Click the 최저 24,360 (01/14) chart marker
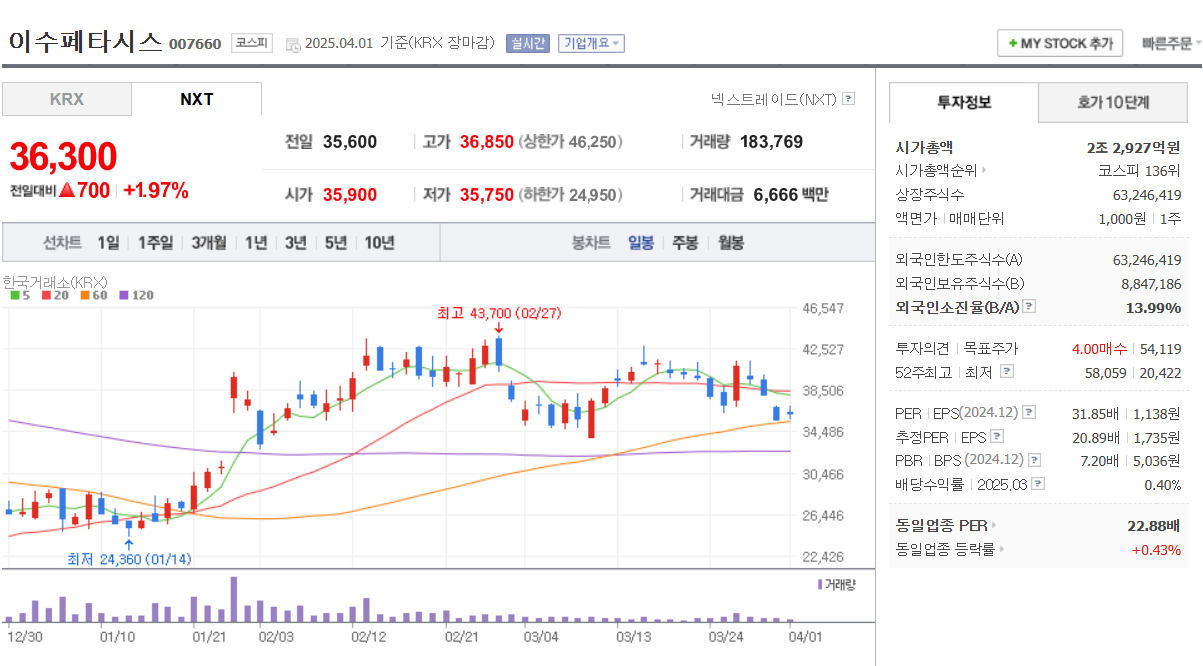 click(x=129, y=559)
